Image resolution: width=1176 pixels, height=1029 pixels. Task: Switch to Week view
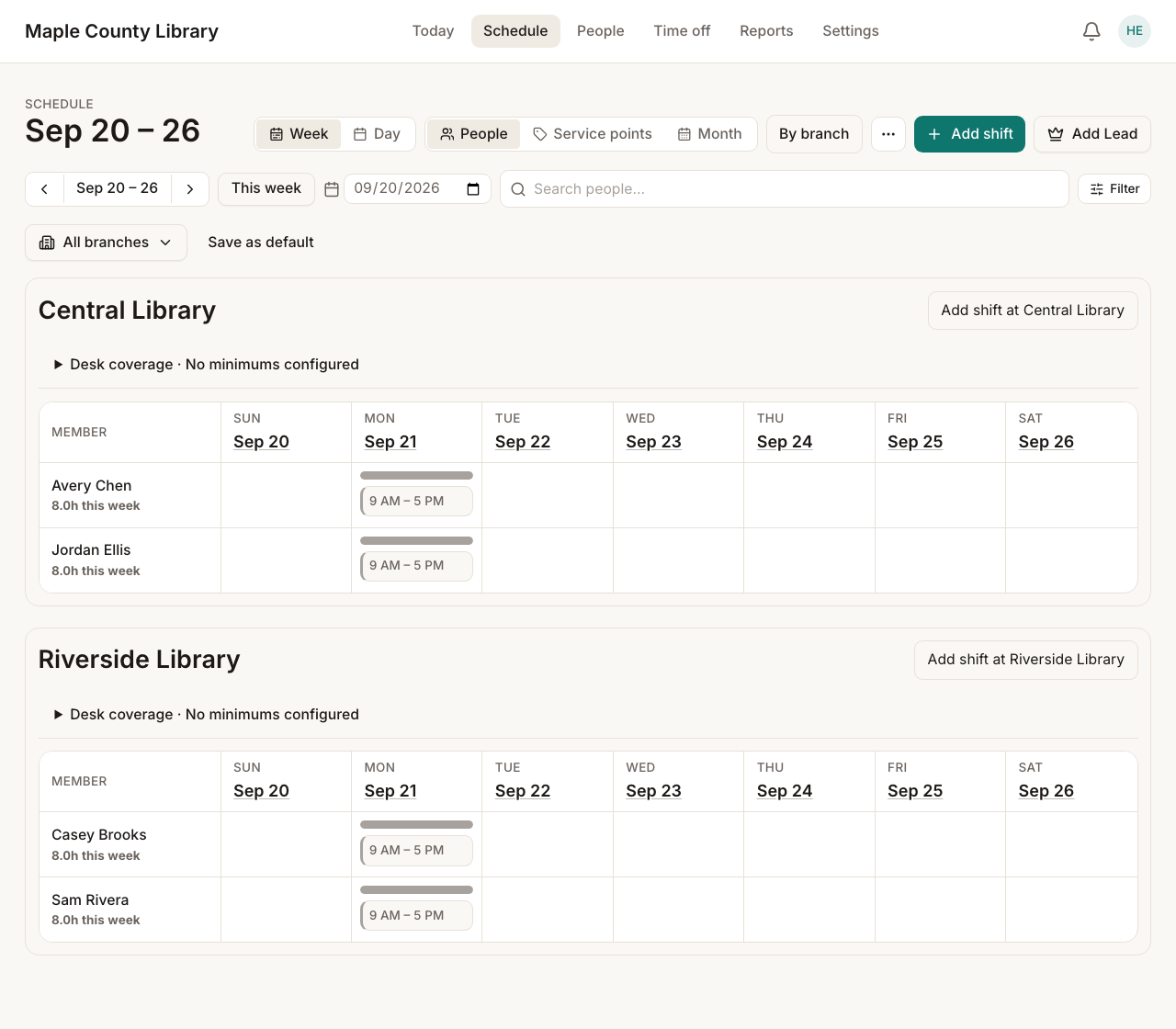pos(299,134)
